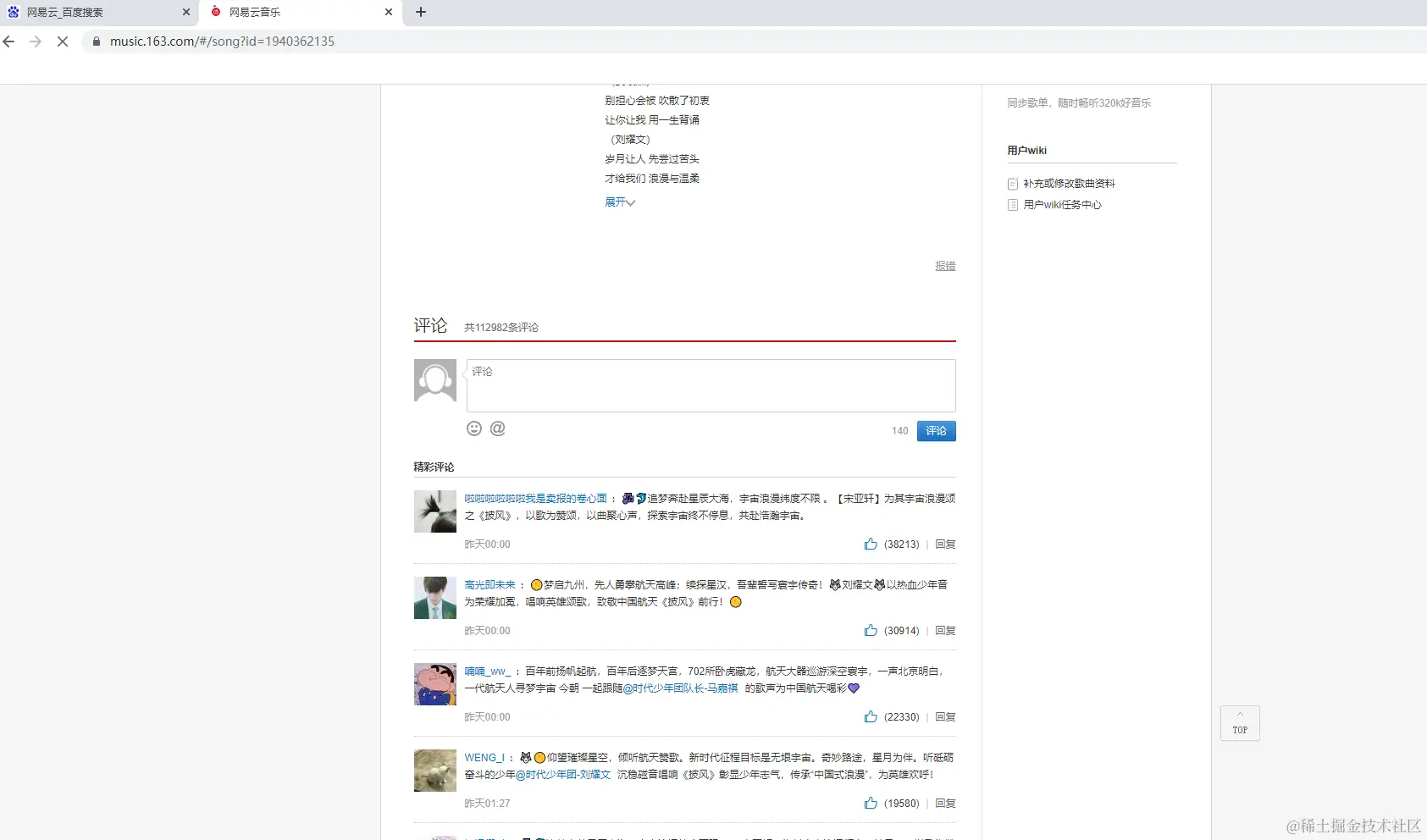Go forward in browser history
Image resolution: width=1427 pixels, height=840 pixels.
pyautogui.click(x=36, y=41)
